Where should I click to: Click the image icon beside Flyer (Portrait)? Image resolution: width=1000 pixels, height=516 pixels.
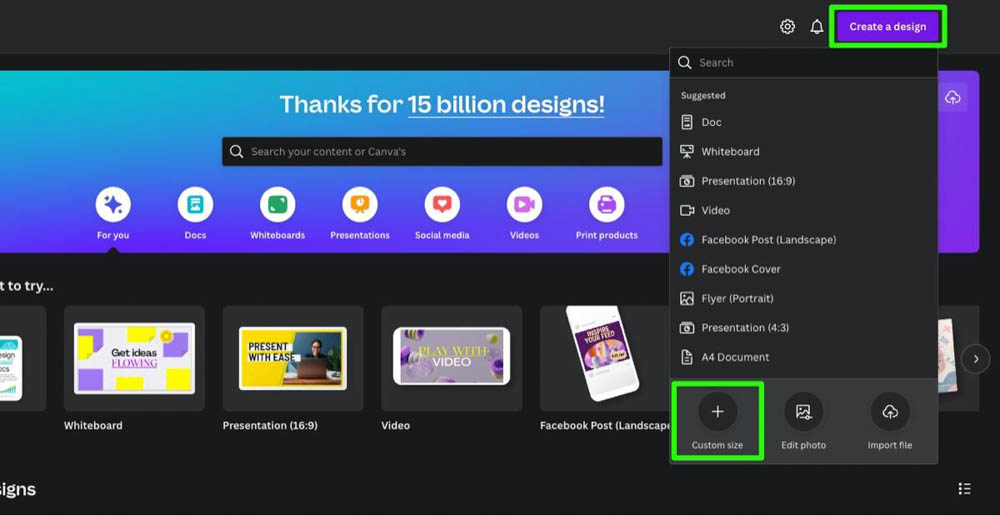point(687,298)
